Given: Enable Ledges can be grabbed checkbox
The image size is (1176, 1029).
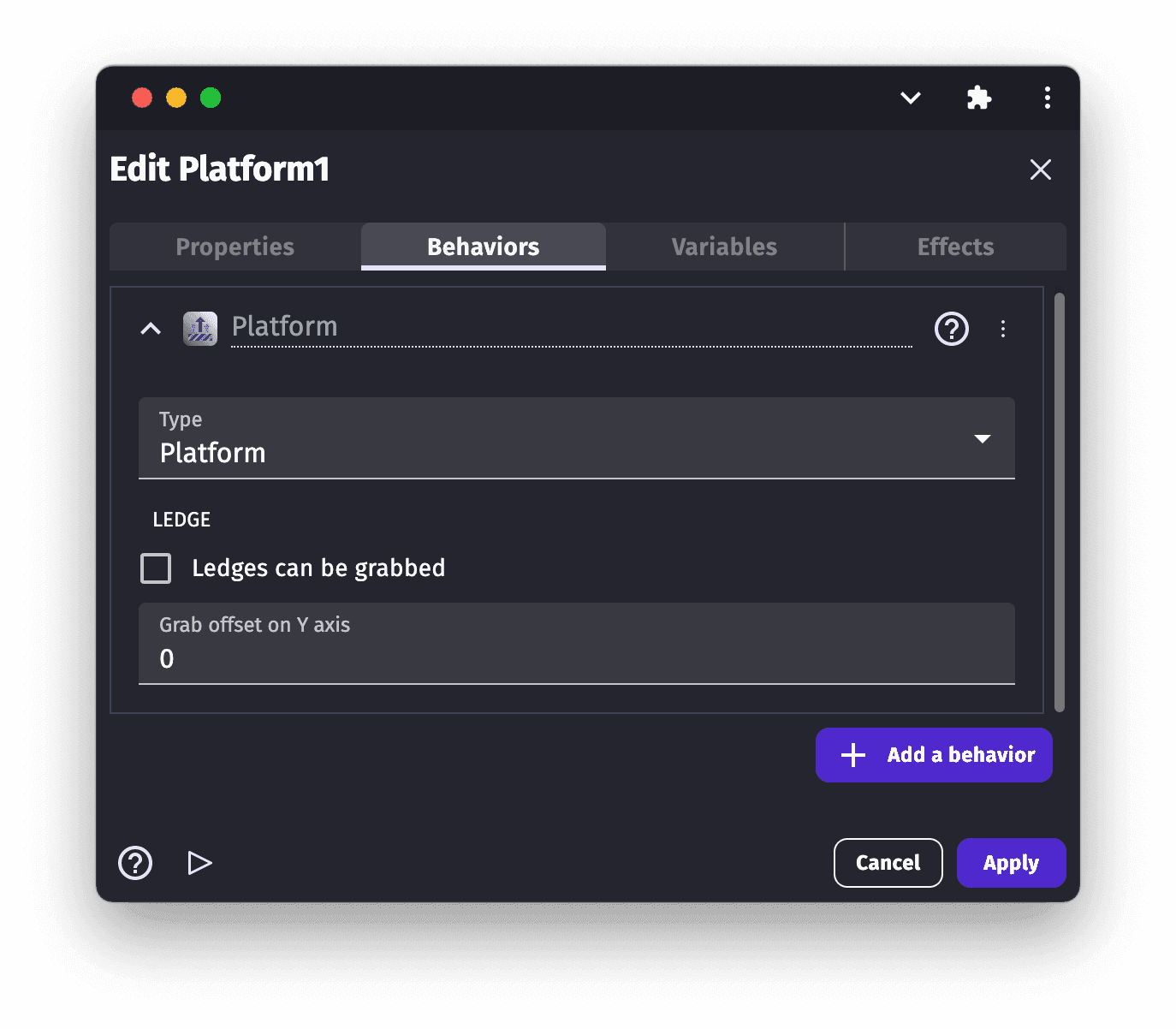Looking at the screenshot, I should click(156, 568).
